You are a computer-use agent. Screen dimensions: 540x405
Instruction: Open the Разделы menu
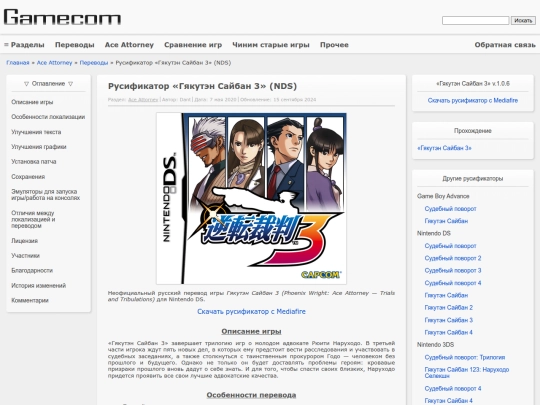24,45
